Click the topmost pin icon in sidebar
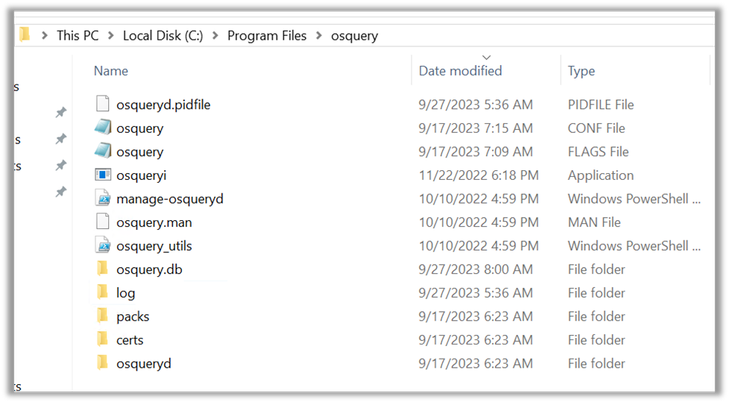Screen dimensions: 729x403 (x=61, y=112)
